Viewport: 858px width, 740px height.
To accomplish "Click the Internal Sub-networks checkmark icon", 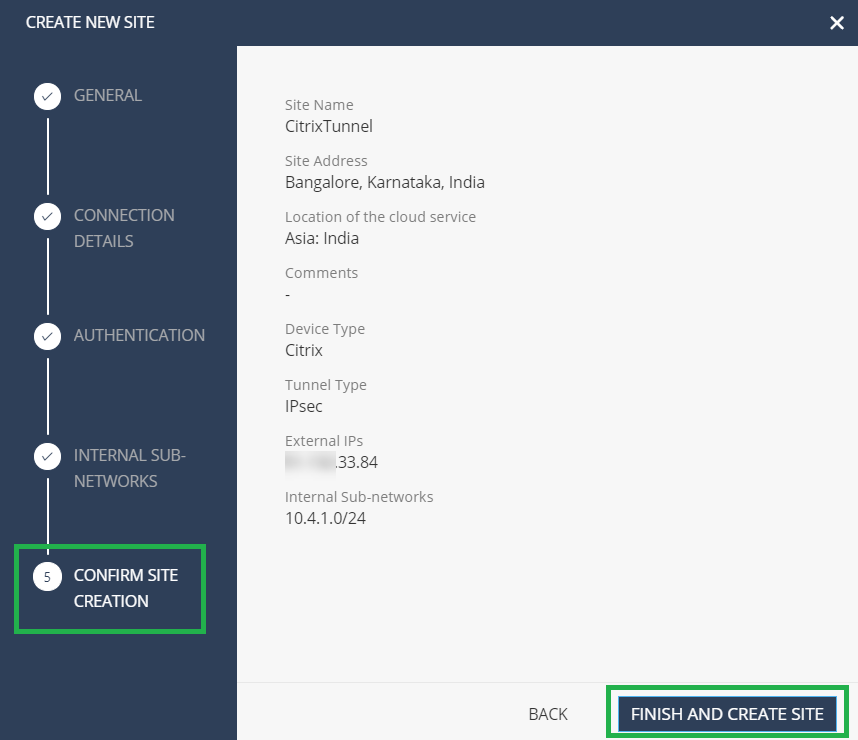I will (48, 456).
